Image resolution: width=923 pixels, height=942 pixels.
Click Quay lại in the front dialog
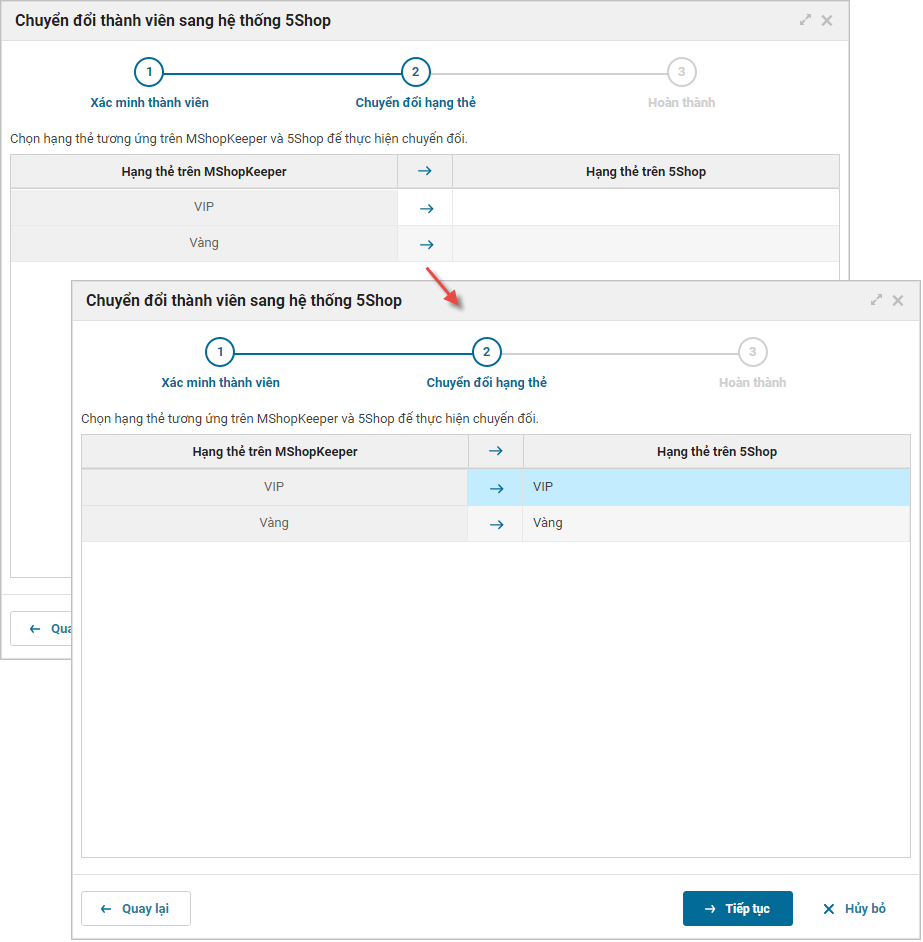[136, 908]
